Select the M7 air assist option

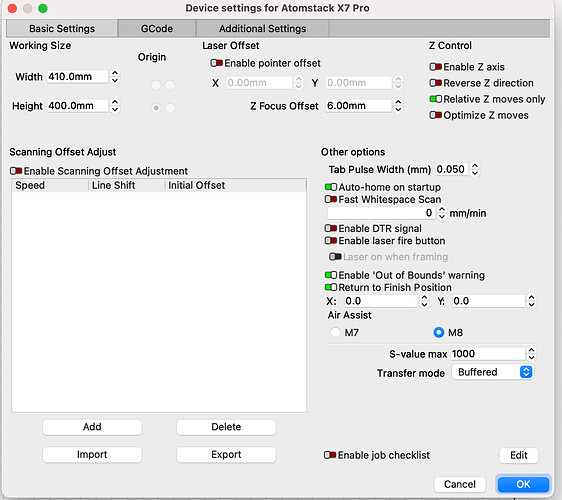click(335, 332)
